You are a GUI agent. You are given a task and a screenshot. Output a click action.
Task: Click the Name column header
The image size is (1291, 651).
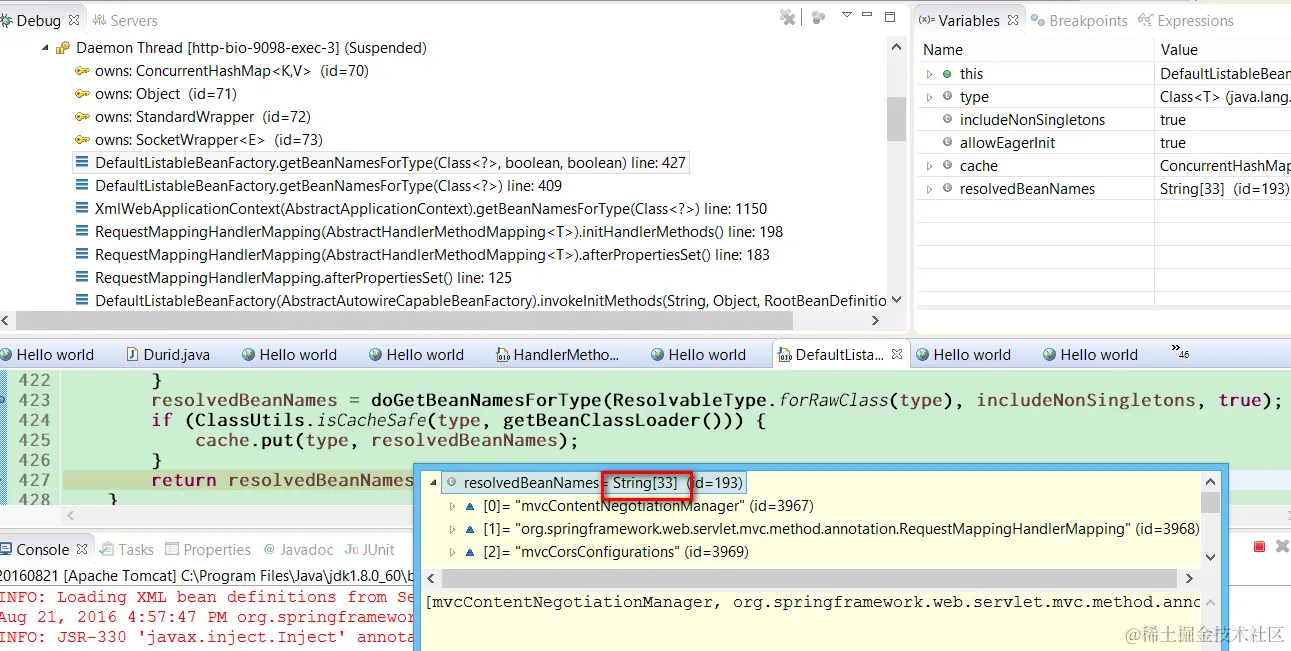1036,50
